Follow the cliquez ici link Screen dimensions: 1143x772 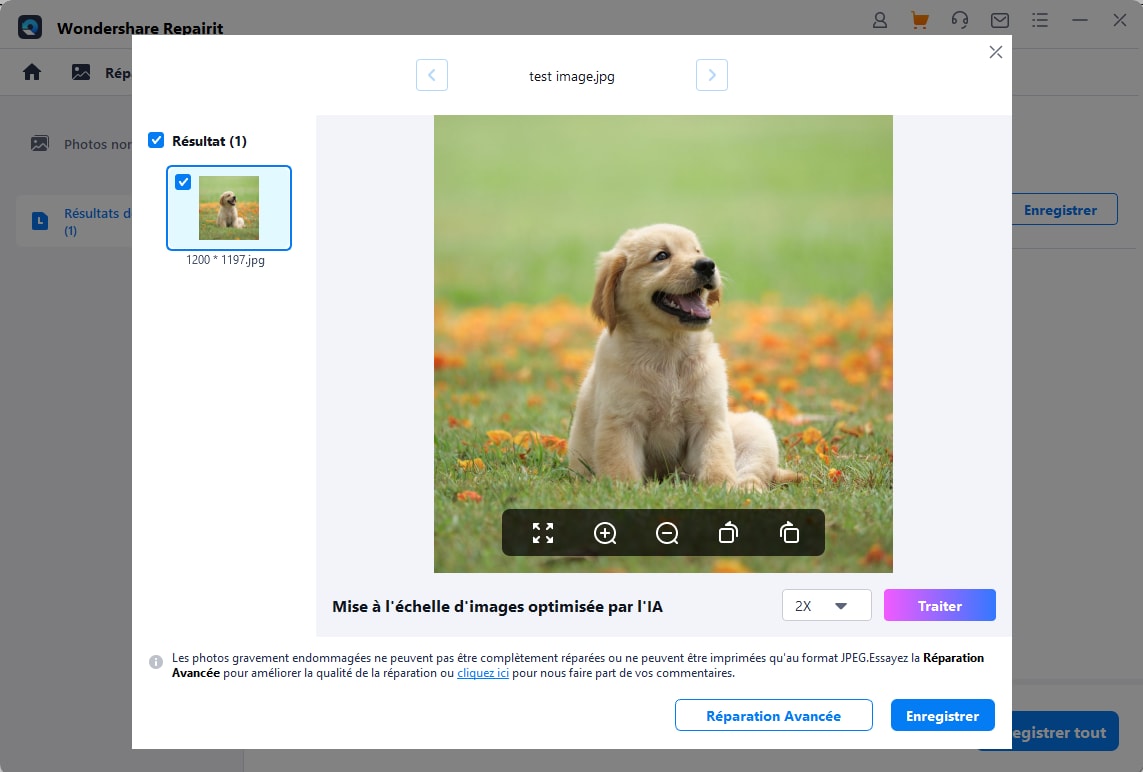coord(483,673)
